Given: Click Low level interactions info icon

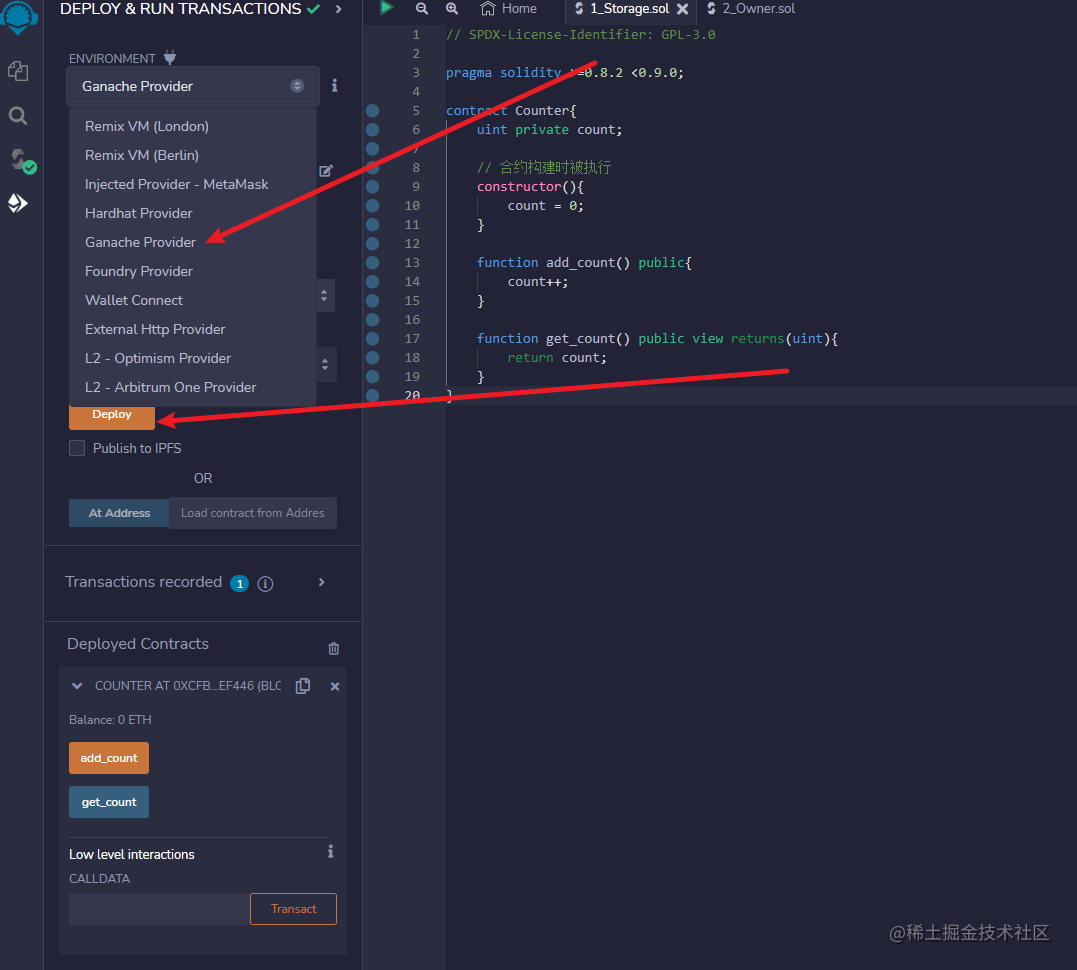Looking at the screenshot, I should (x=330, y=852).
